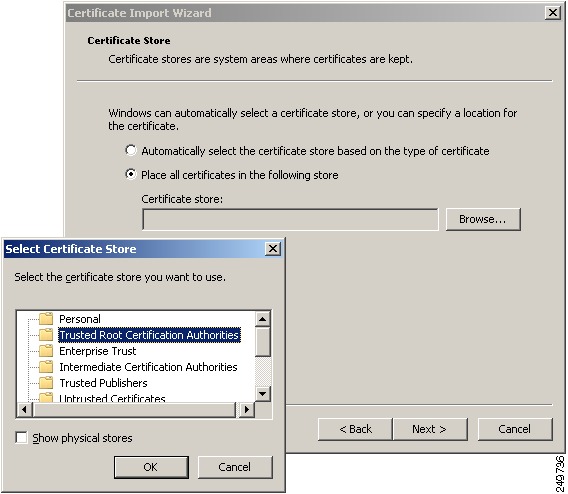Click the store list scroll down arrow
Viewport: 568px width, 494px height.
coord(263,394)
